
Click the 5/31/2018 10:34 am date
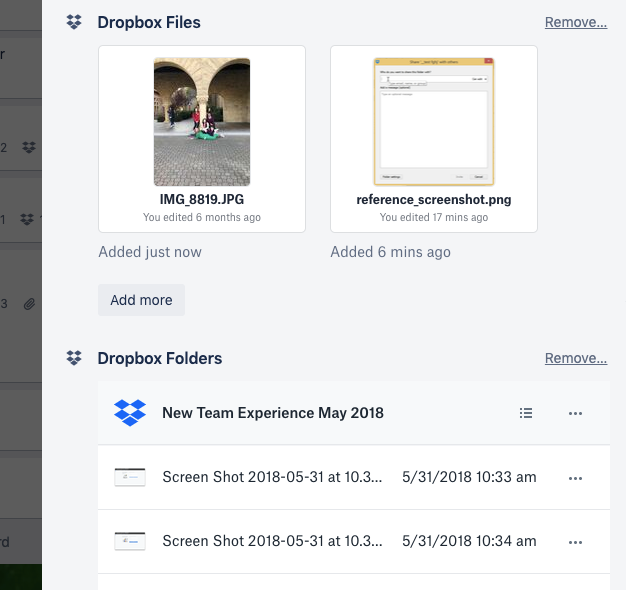pos(469,541)
